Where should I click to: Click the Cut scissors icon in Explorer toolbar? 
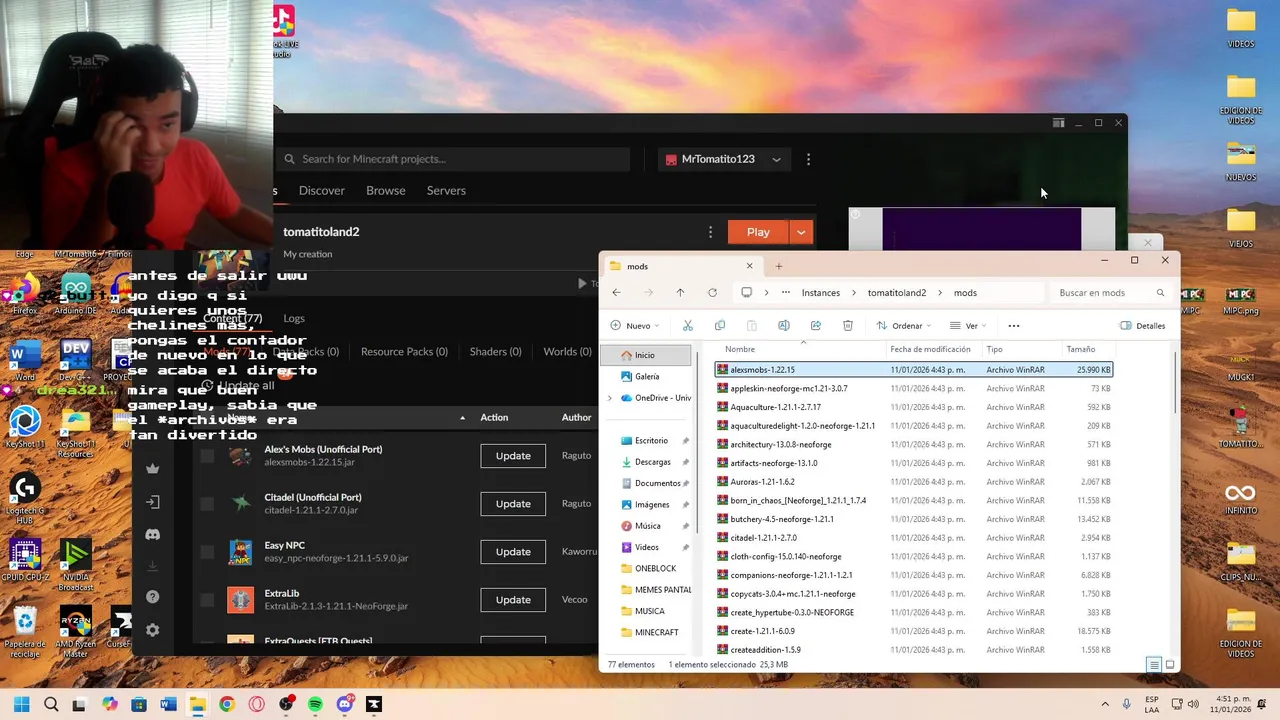pos(687,325)
